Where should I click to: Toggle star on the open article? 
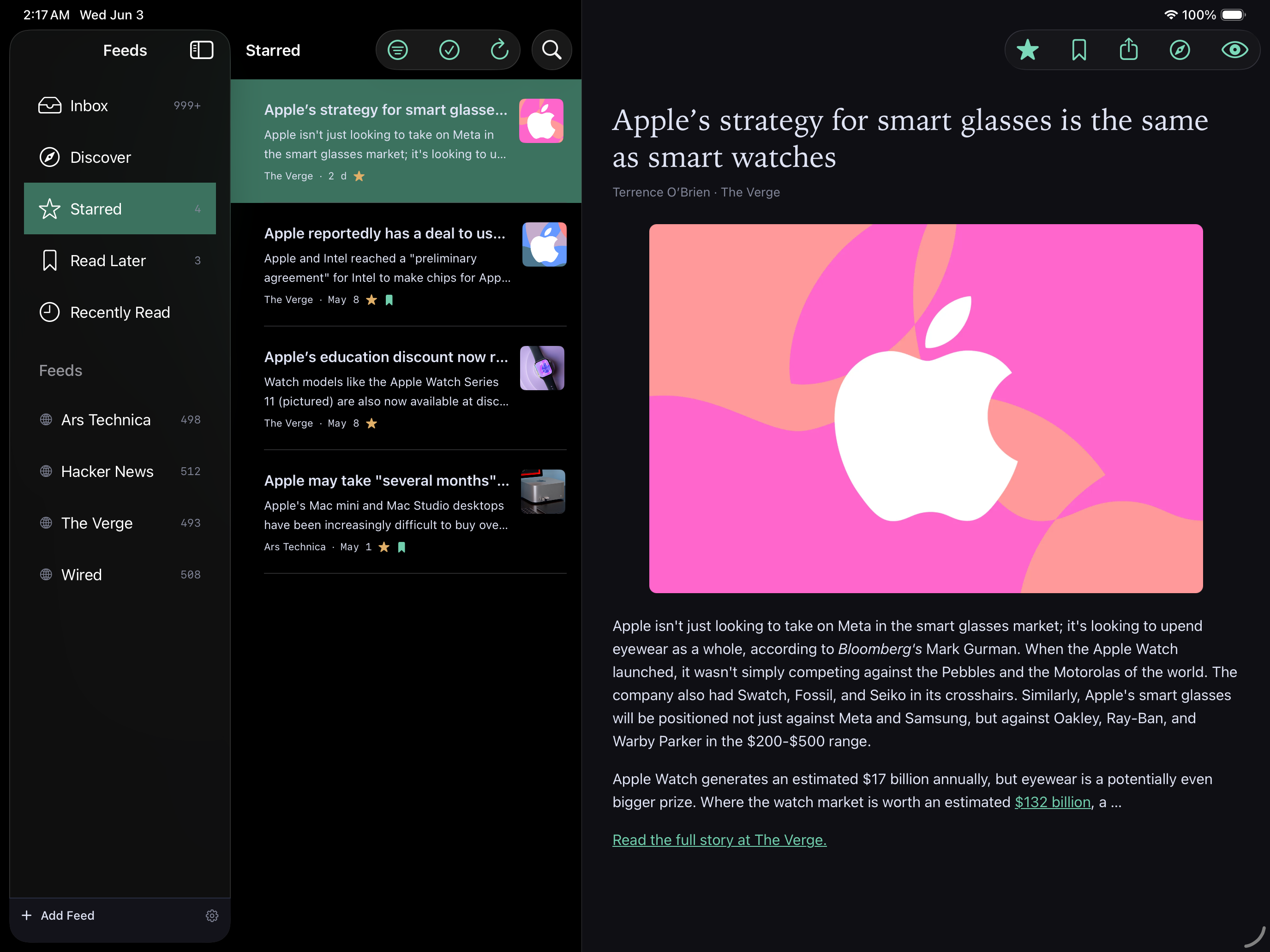coord(1028,50)
